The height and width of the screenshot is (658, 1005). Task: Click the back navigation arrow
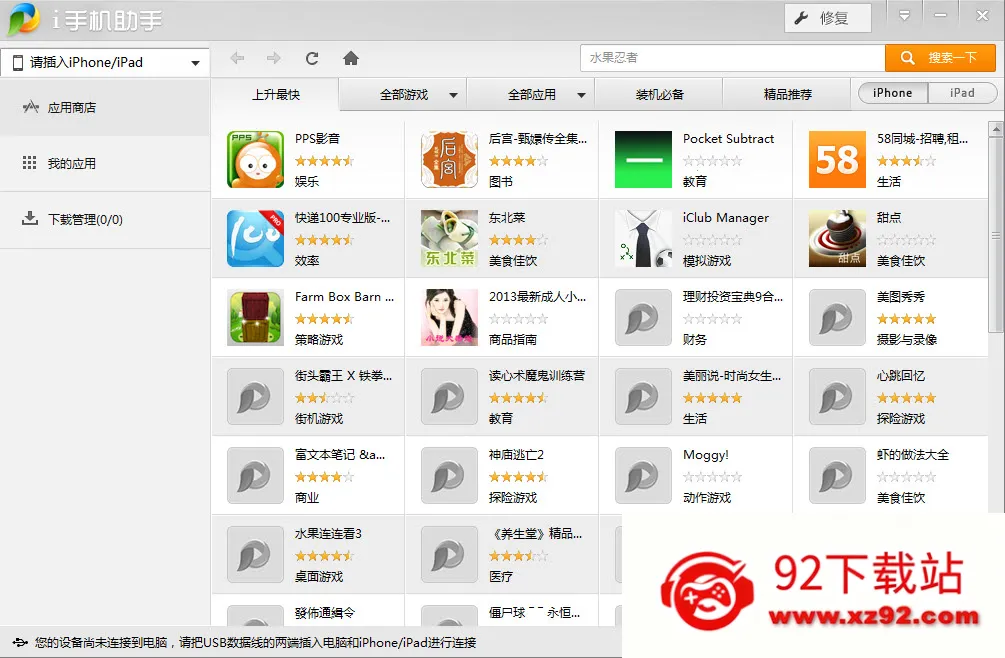click(x=237, y=58)
